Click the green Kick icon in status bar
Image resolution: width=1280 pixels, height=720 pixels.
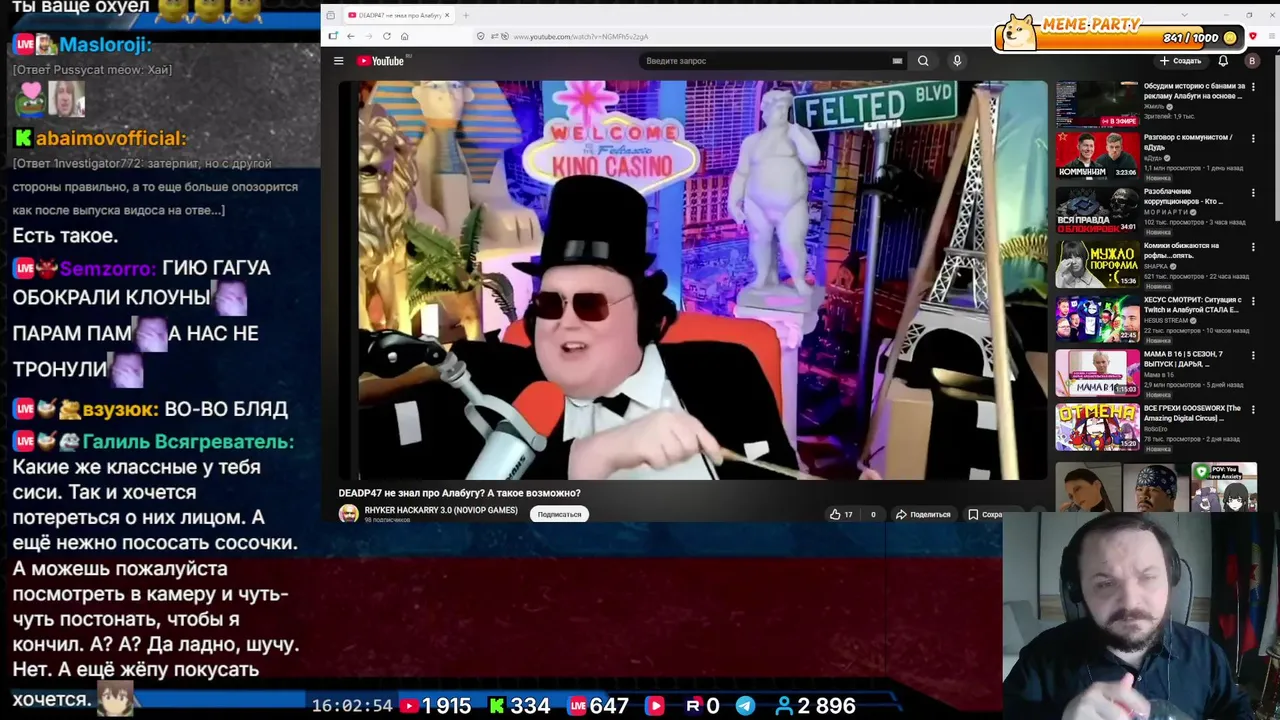497,706
